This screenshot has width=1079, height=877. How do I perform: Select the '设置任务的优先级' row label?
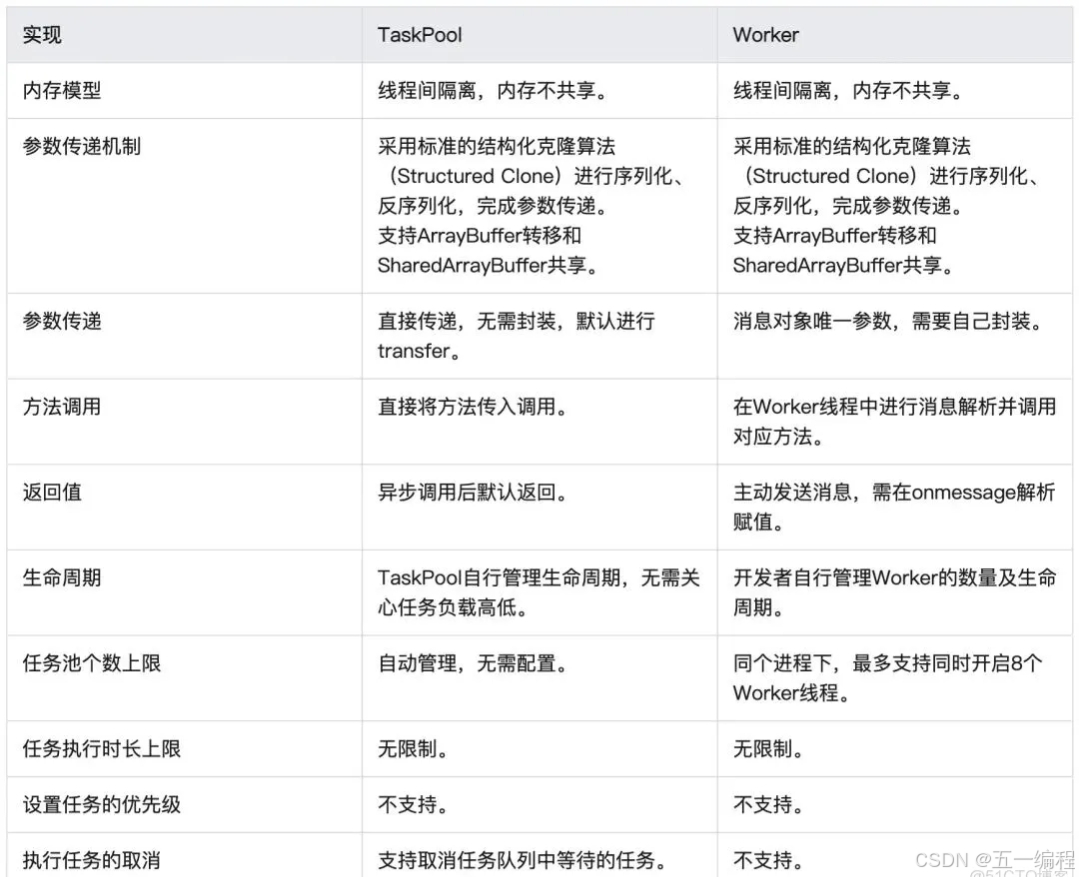[101, 805]
